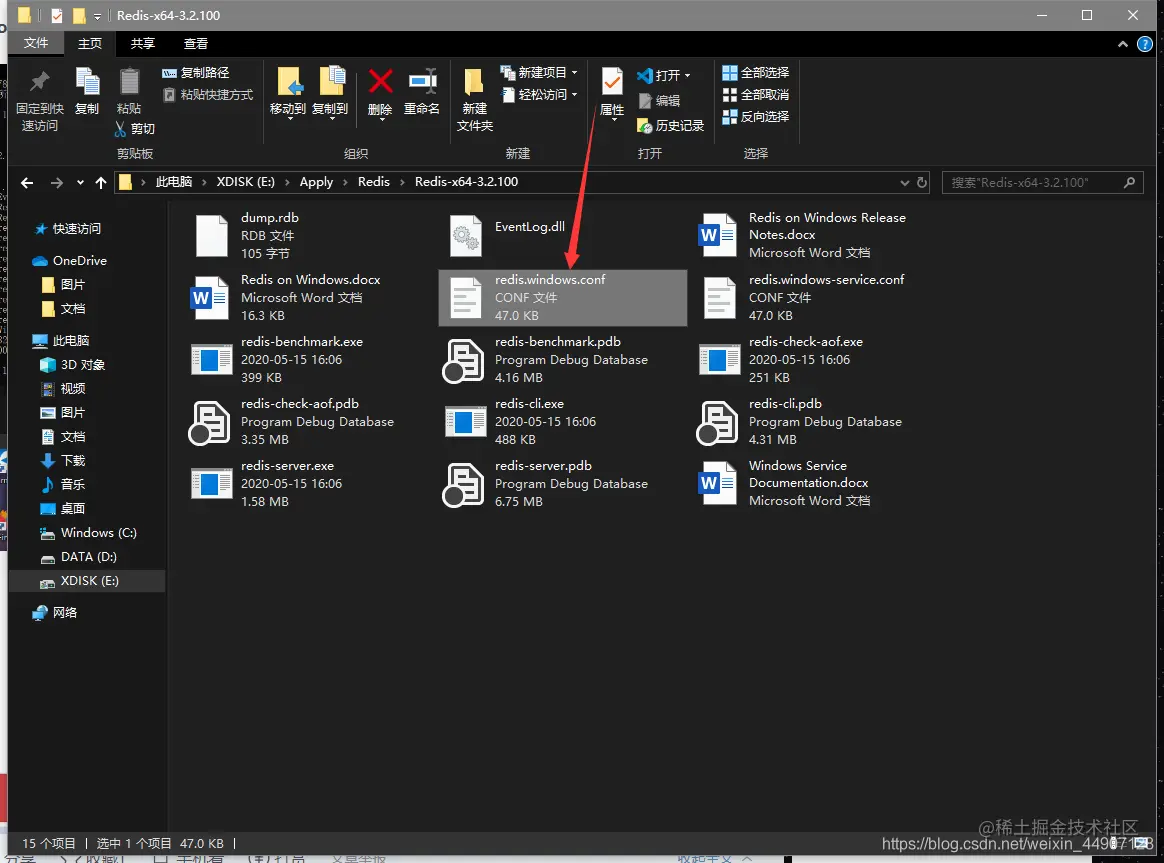The image size is (1164, 863).
Task: Switch to the Share ribbon tab
Action: click(x=143, y=44)
